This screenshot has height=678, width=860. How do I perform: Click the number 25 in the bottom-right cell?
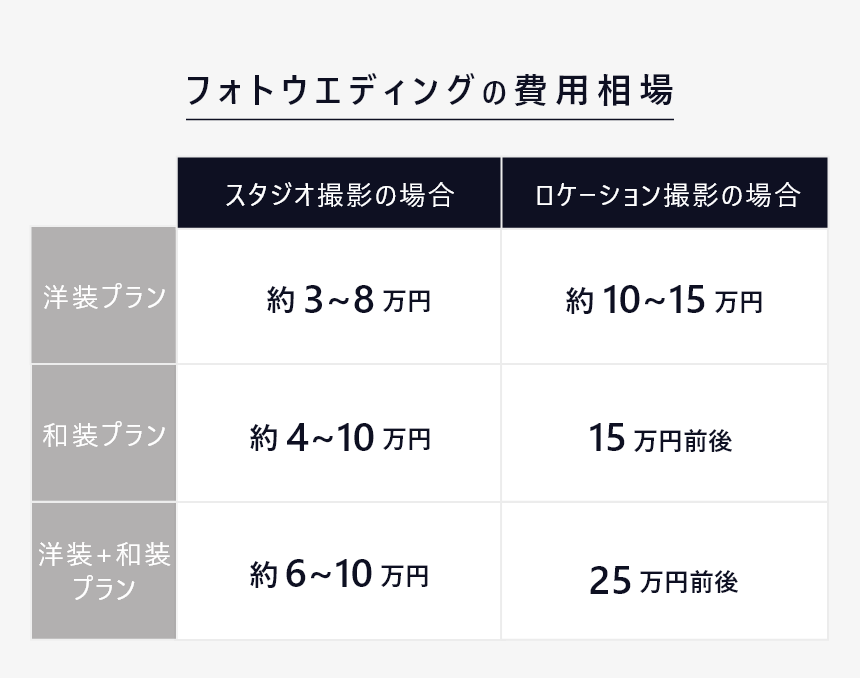click(x=610, y=581)
